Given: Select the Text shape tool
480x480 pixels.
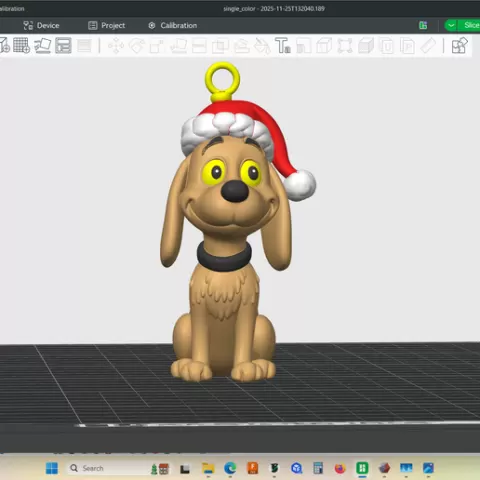Looking at the screenshot, I should click(283, 46).
